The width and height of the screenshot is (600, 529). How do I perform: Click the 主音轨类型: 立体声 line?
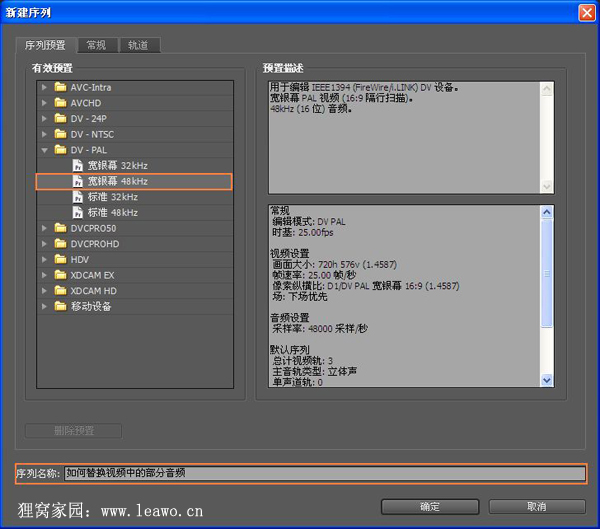click(x=315, y=371)
